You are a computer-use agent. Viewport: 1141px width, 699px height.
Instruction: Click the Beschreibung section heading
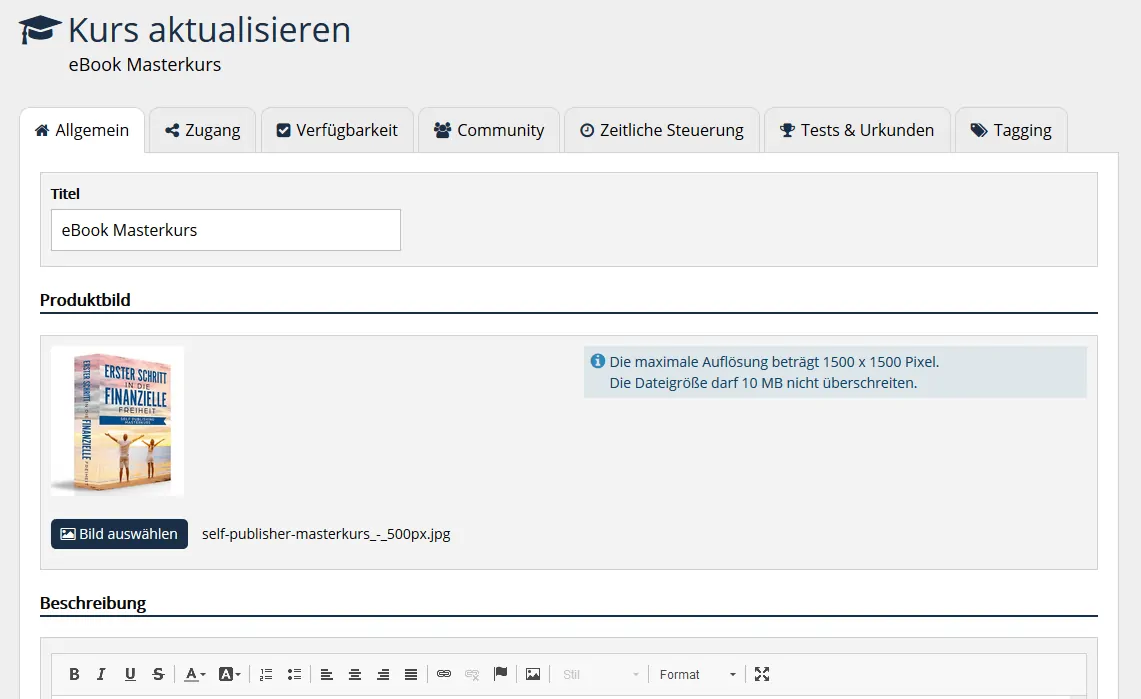(x=93, y=603)
